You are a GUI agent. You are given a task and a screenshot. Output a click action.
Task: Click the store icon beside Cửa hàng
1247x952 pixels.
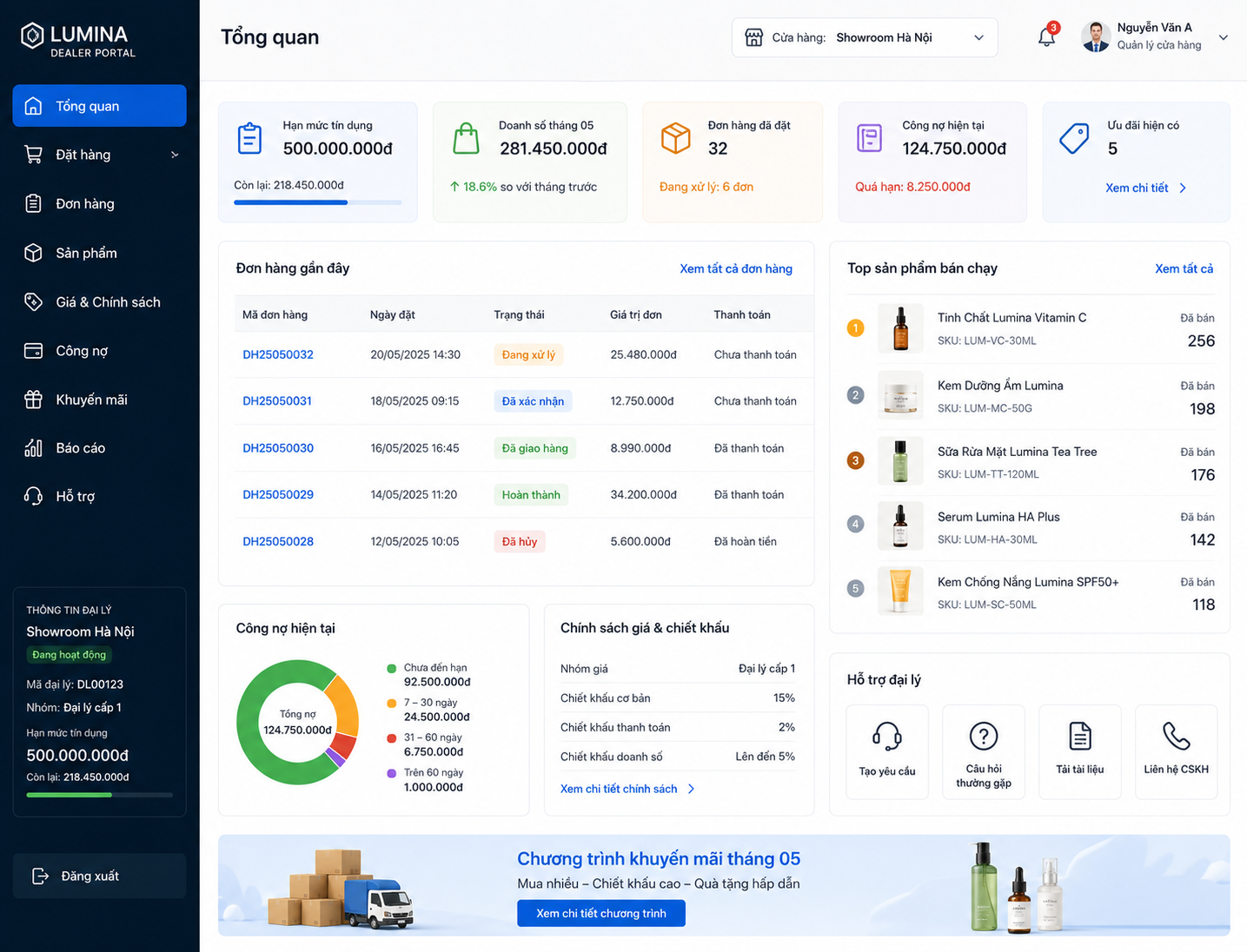754,37
